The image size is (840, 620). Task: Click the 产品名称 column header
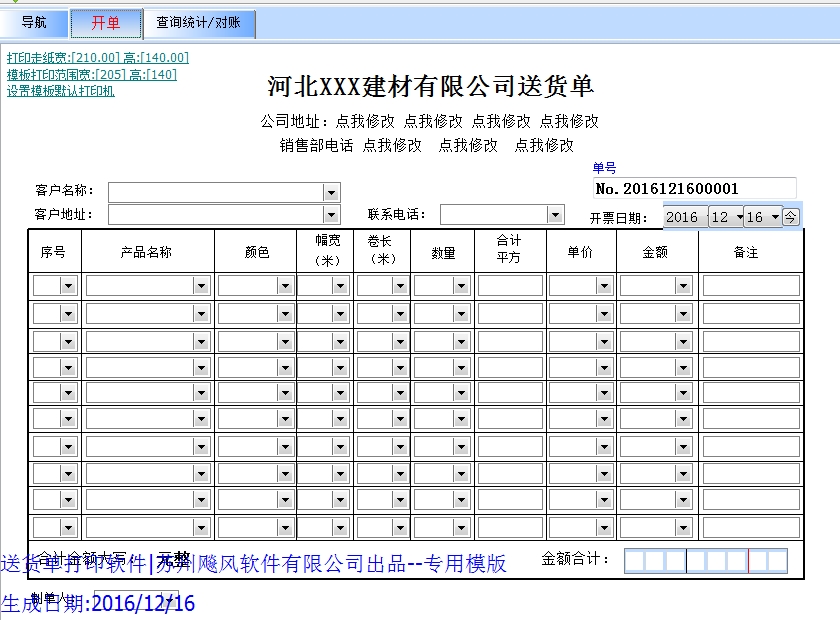point(147,251)
